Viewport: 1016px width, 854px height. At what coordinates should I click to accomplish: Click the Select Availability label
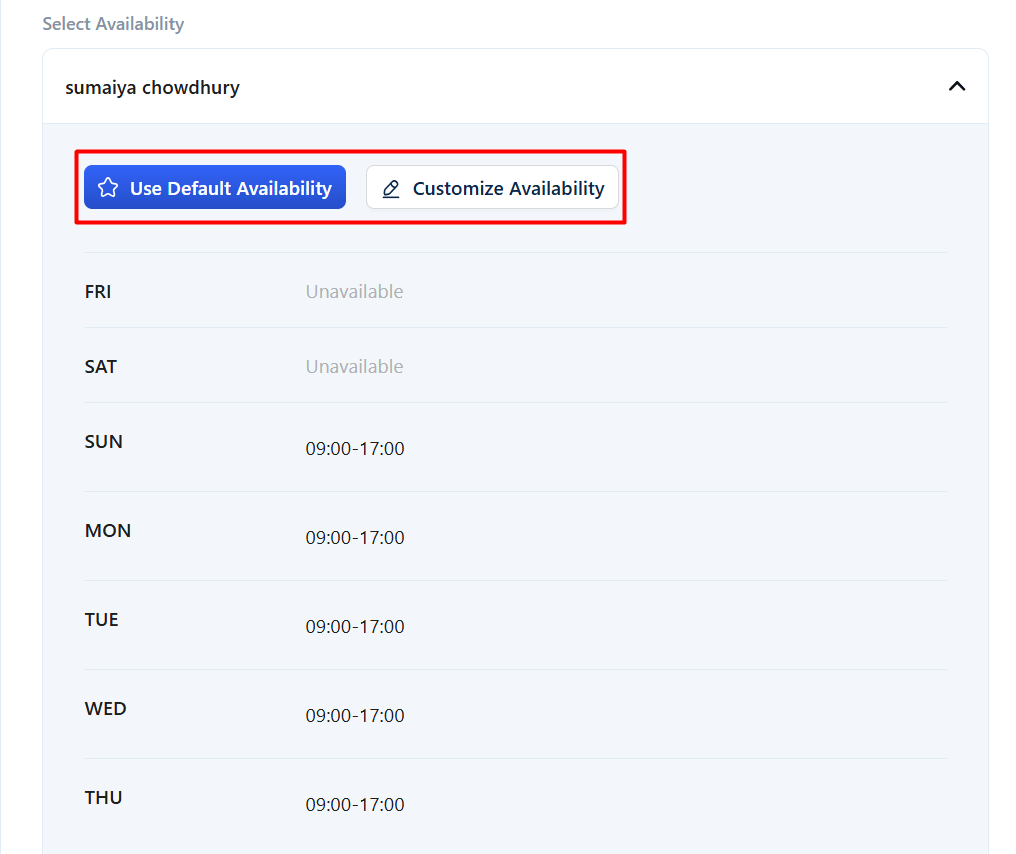point(113,24)
